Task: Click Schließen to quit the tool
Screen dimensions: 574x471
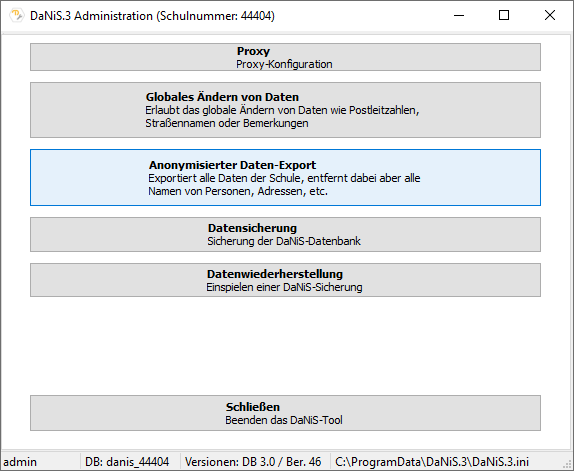Action: point(285,413)
